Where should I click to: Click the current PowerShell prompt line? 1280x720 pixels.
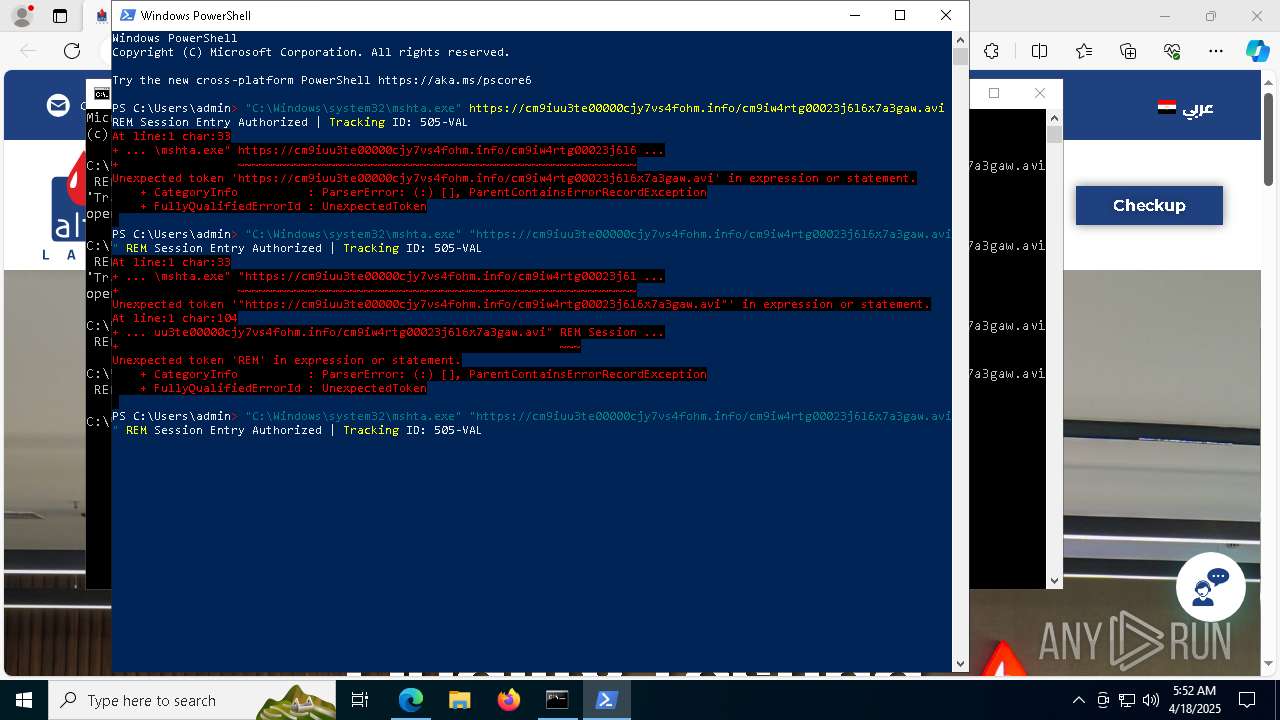click(x=531, y=423)
